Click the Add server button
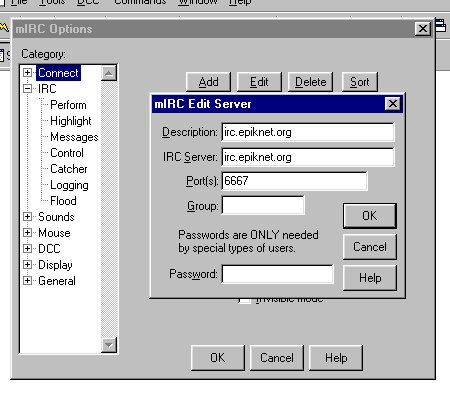Screen dimensions: 450x396 (x=208, y=82)
